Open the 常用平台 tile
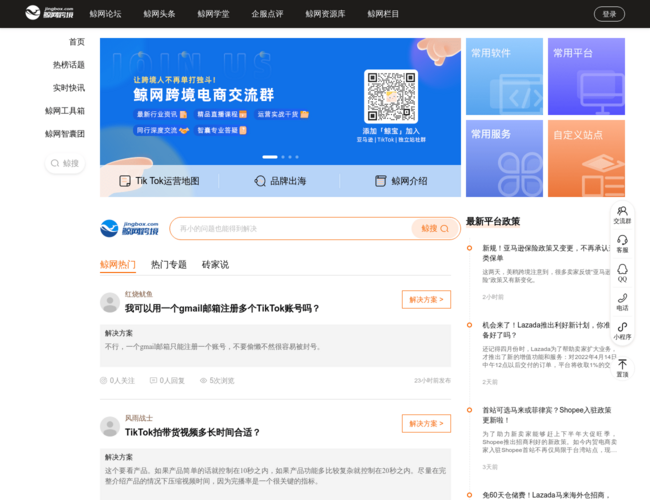 tap(586, 76)
